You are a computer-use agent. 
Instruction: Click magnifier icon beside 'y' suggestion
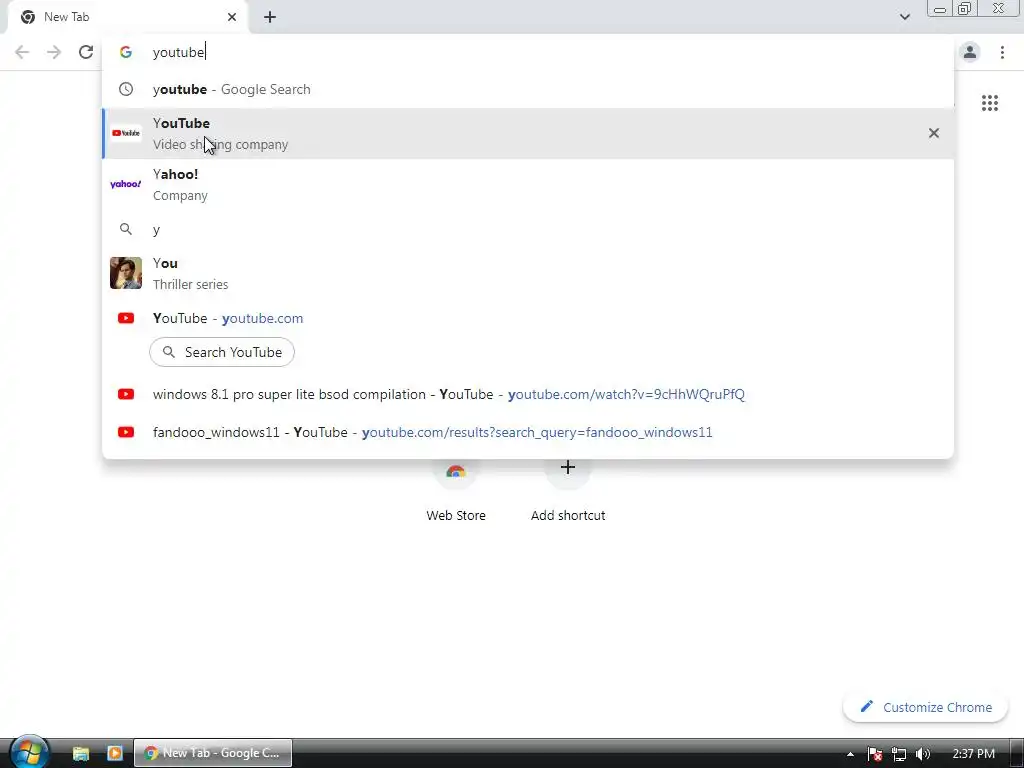point(126,229)
